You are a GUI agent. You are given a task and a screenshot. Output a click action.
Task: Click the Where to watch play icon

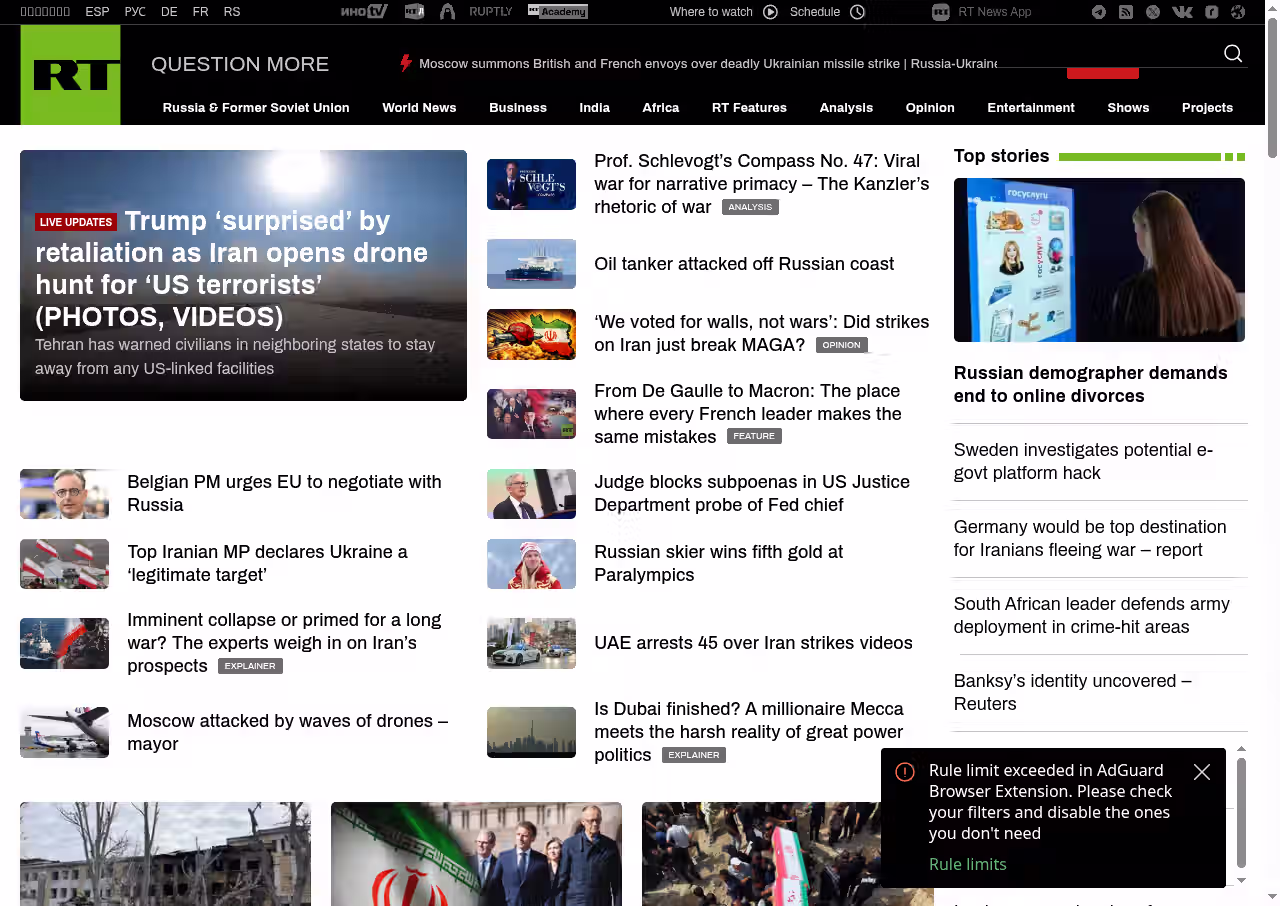(x=770, y=12)
